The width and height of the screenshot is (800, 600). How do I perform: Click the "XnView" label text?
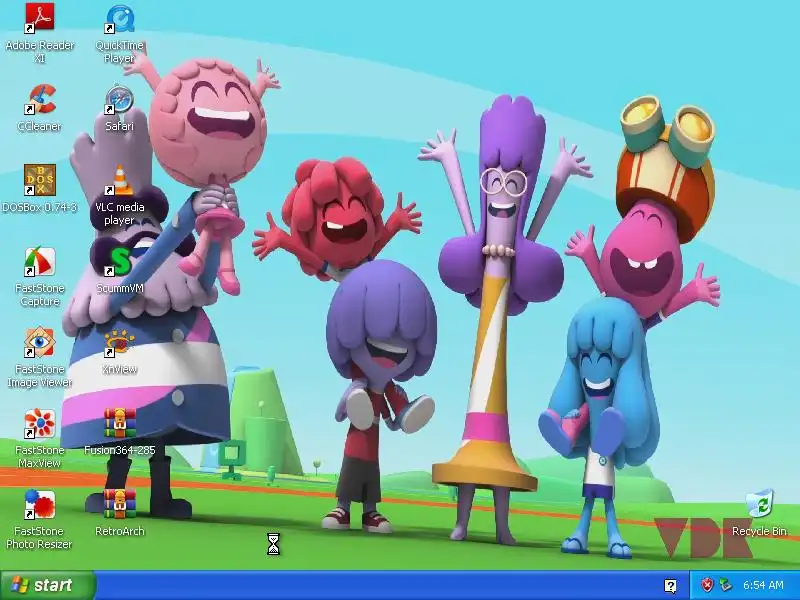click(119, 369)
